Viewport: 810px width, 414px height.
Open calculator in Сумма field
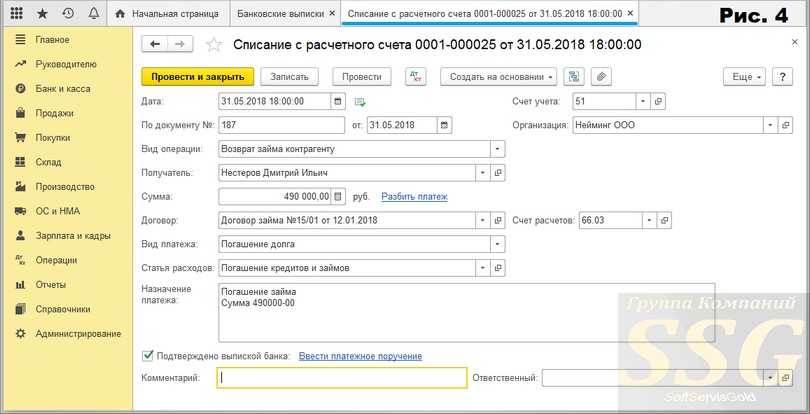(x=338, y=196)
